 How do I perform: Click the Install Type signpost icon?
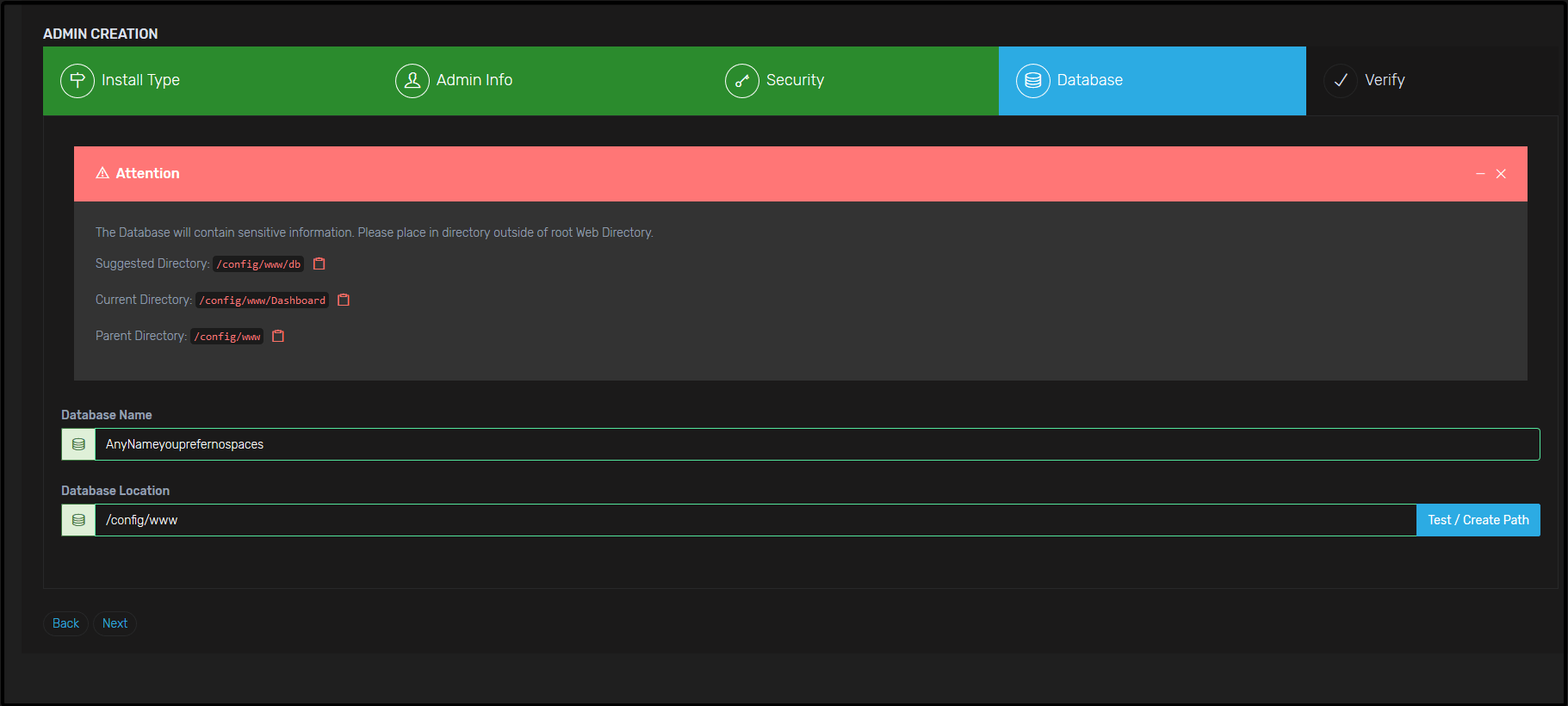[77, 81]
